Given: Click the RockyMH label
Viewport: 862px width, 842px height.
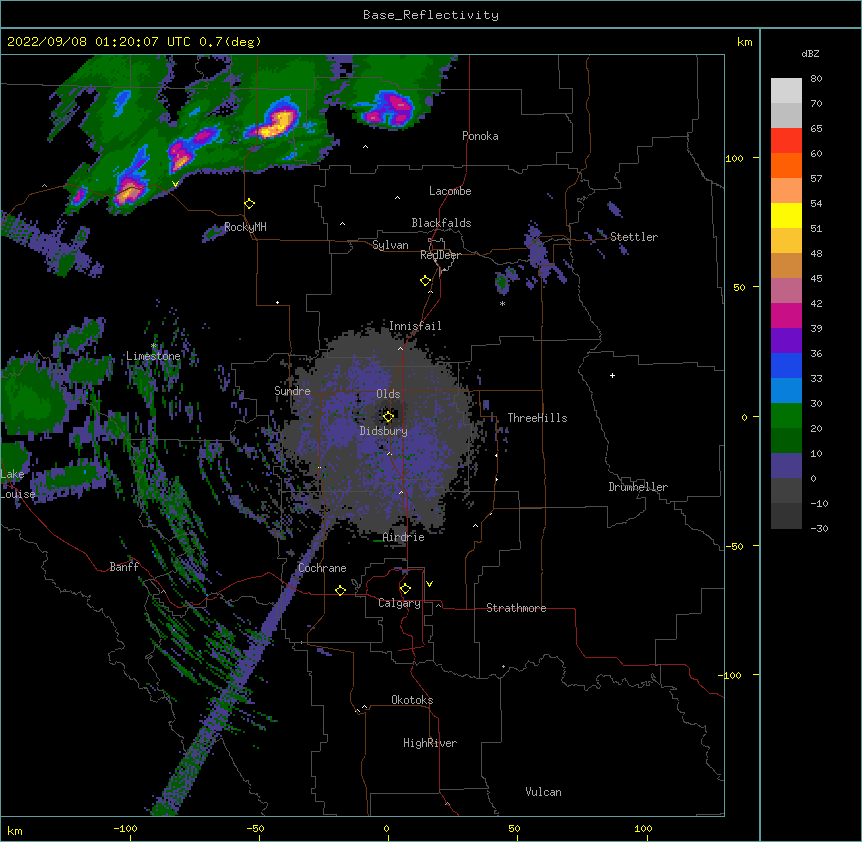Looking at the screenshot, I should pos(245,227).
